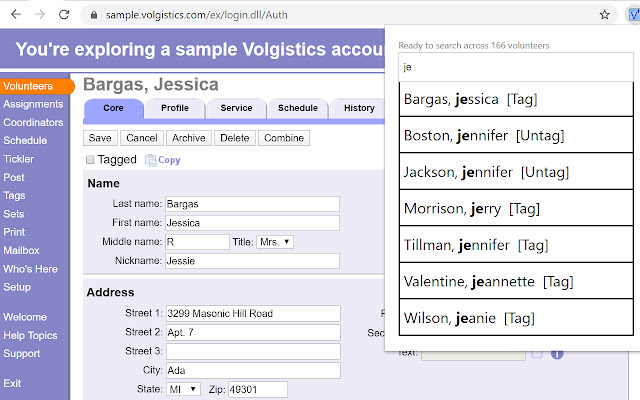Click the Archive button
The width and height of the screenshot is (640, 400).
[x=189, y=138]
